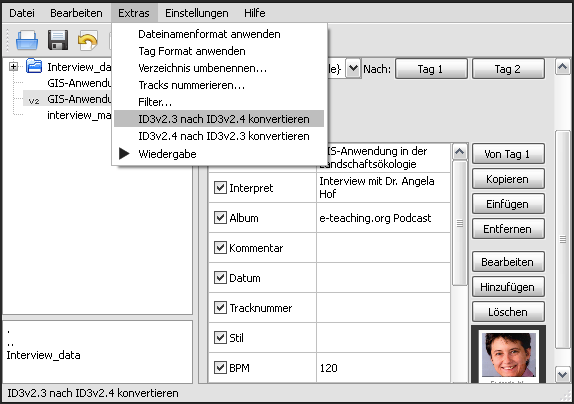The image size is (574, 404).
Task: Click the bottom scroll-down arrow at right edge
Action: tap(563, 374)
